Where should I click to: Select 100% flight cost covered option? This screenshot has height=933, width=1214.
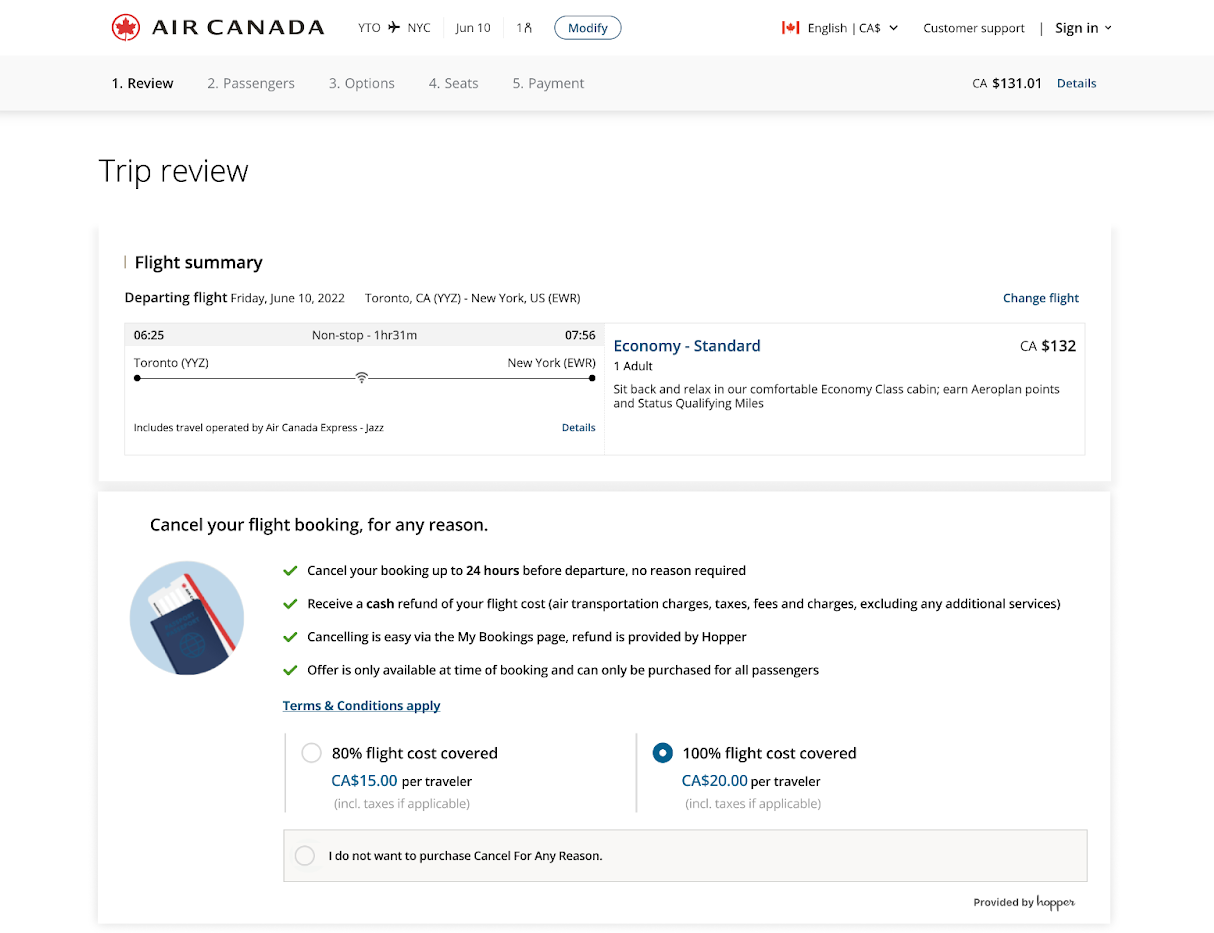pyautogui.click(x=662, y=753)
